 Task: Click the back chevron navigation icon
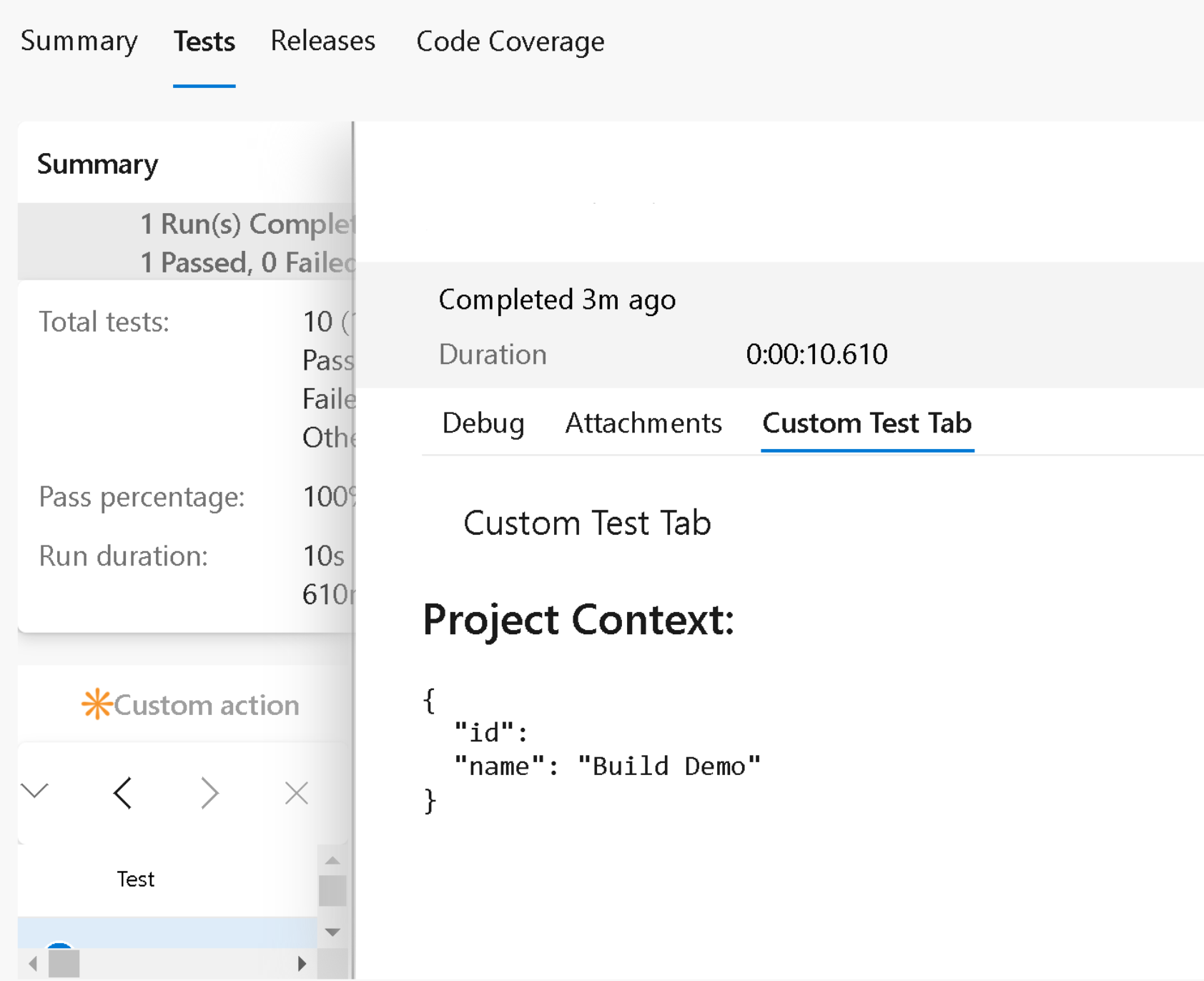click(x=123, y=792)
